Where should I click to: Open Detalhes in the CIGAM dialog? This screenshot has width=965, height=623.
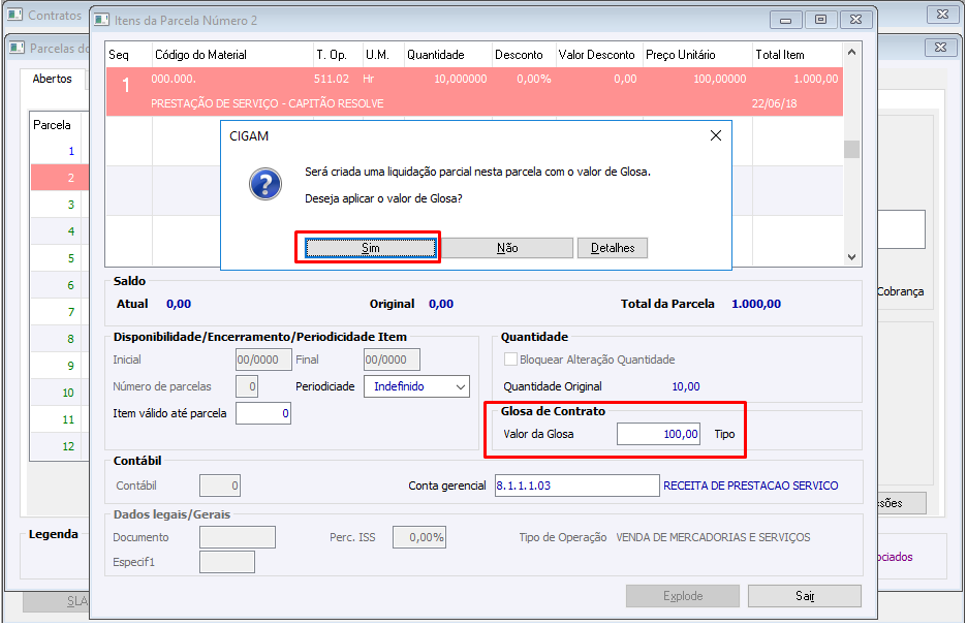(612, 247)
